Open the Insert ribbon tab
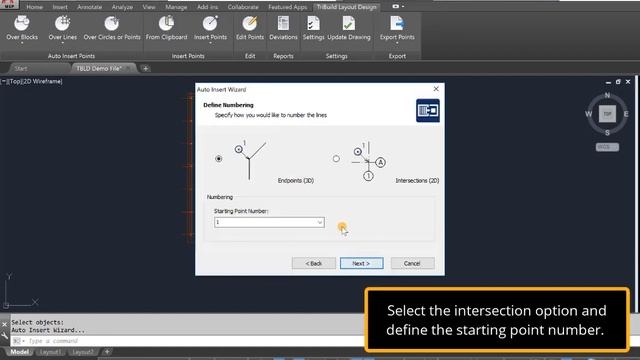This screenshot has width=640, height=360. [60, 7]
